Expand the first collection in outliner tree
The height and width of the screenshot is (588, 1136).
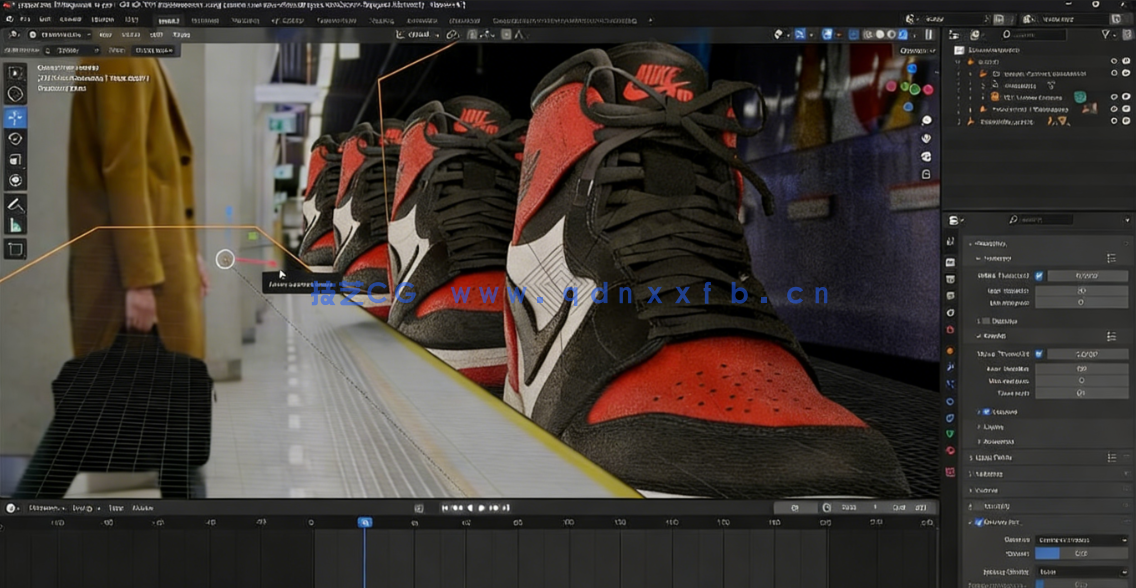pyautogui.click(x=959, y=61)
